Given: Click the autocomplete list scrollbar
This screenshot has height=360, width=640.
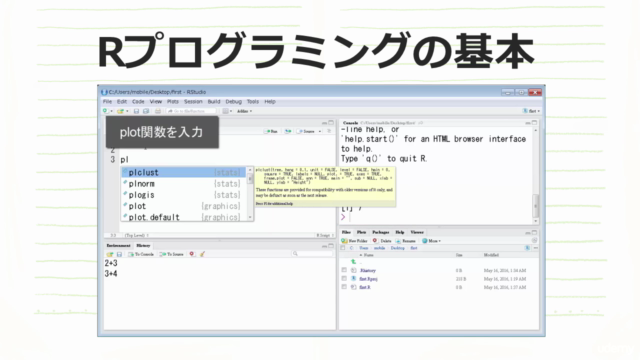Looking at the screenshot, I should coord(250,194).
